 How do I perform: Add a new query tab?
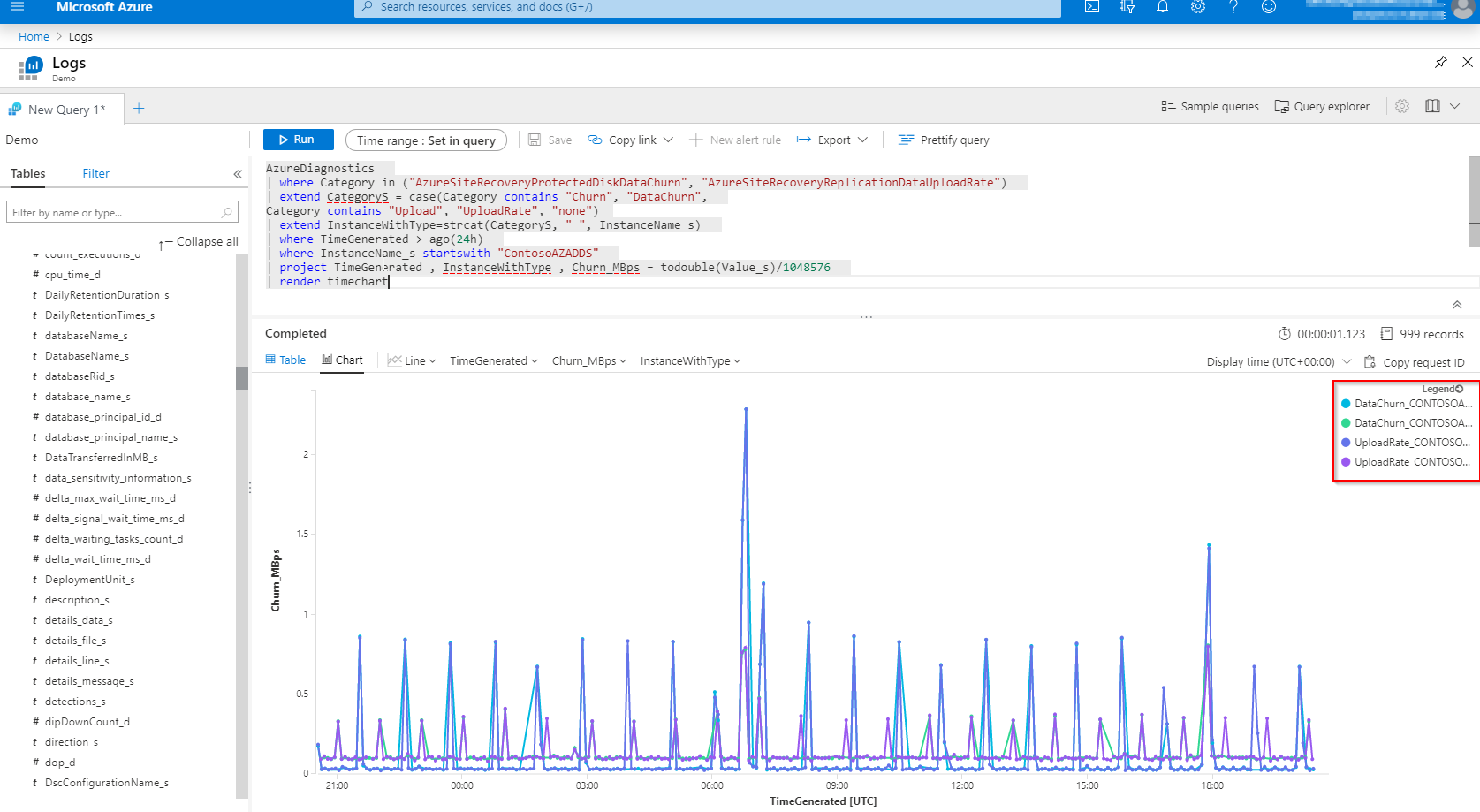pos(139,109)
